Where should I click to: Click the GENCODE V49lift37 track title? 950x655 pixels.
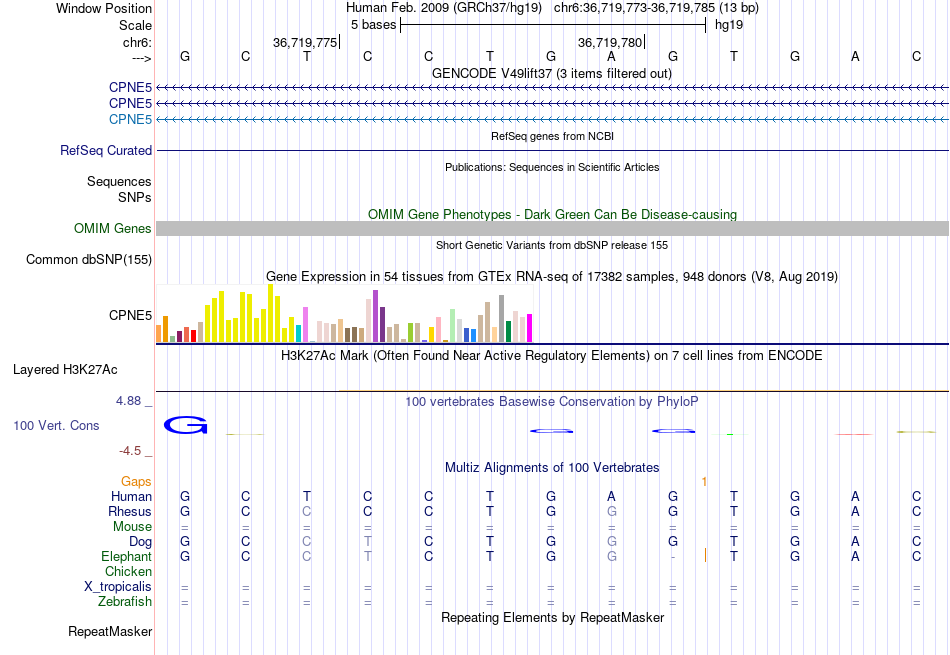tap(551, 73)
